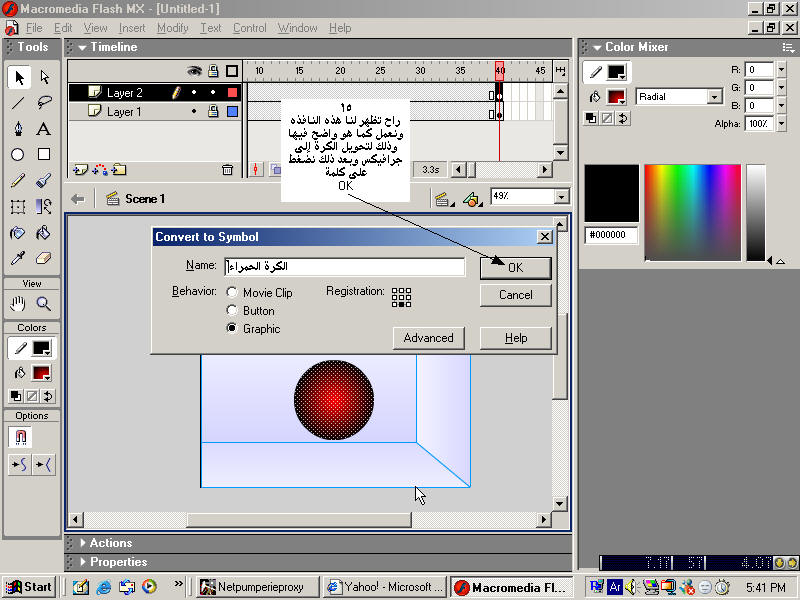Select the Hand tool
The height and width of the screenshot is (600, 800).
(18, 304)
